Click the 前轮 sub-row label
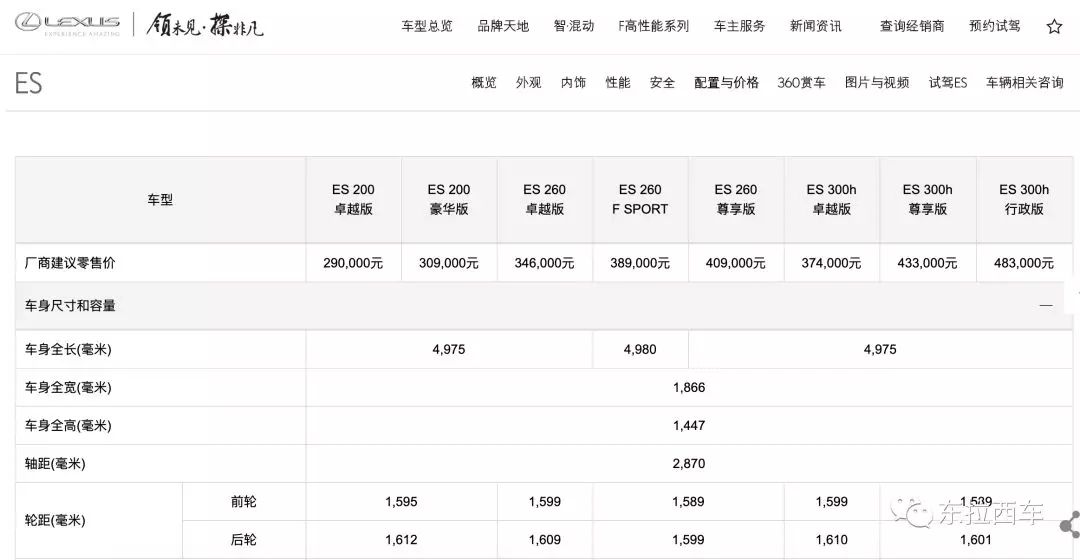The width and height of the screenshot is (1080, 560). [244, 501]
